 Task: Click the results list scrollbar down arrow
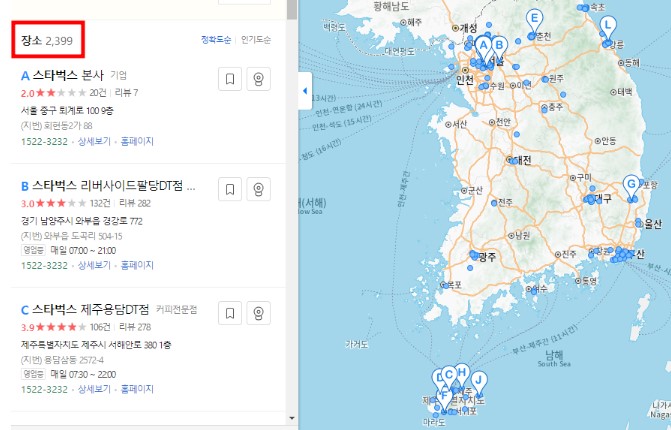[x=292, y=418]
